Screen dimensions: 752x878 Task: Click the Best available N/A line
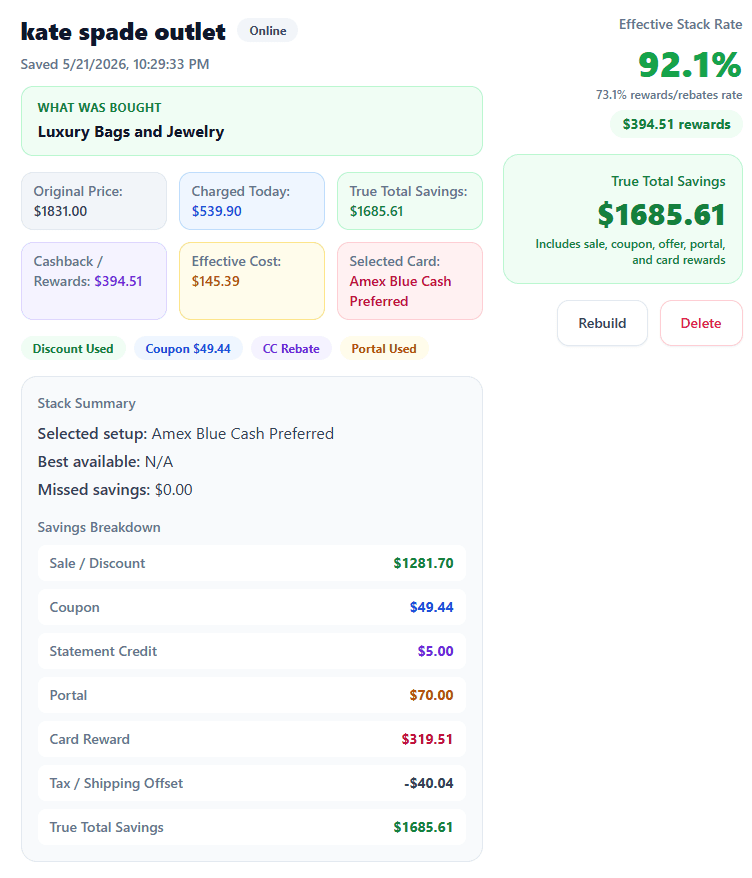coord(105,461)
